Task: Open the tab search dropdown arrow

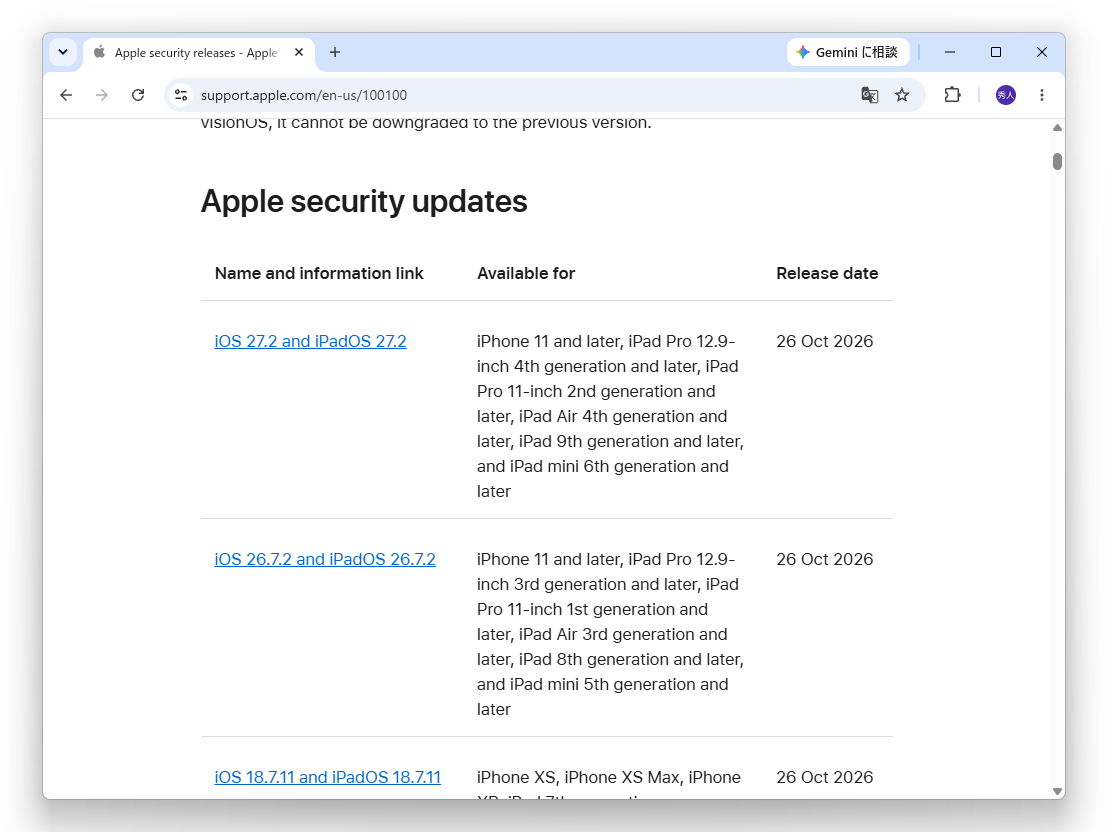Action: point(63,52)
